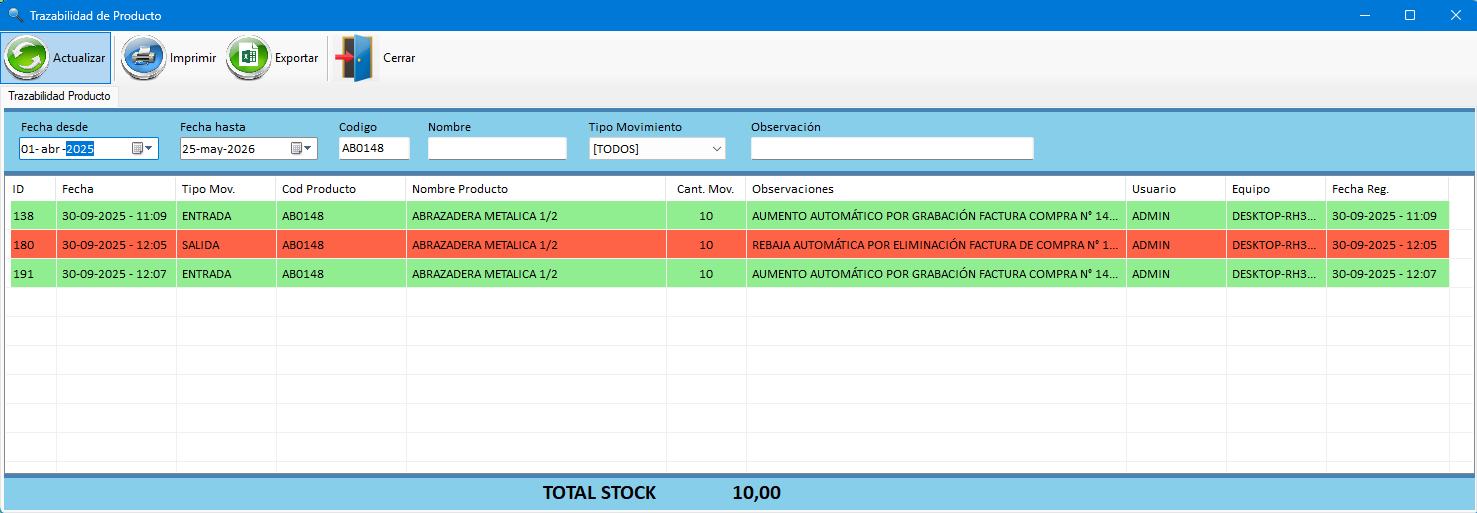Click the Exportar Excel icon
The height and width of the screenshot is (513, 1477).
pyautogui.click(x=249, y=58)
